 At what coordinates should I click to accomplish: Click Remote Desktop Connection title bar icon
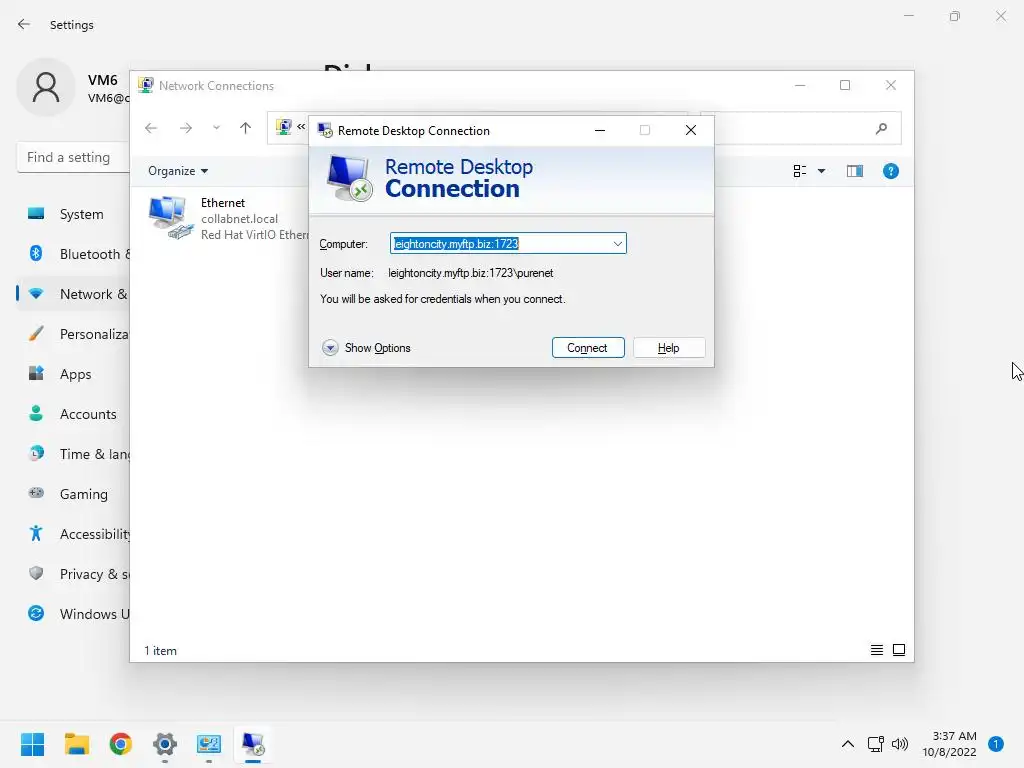pos(325,131)
